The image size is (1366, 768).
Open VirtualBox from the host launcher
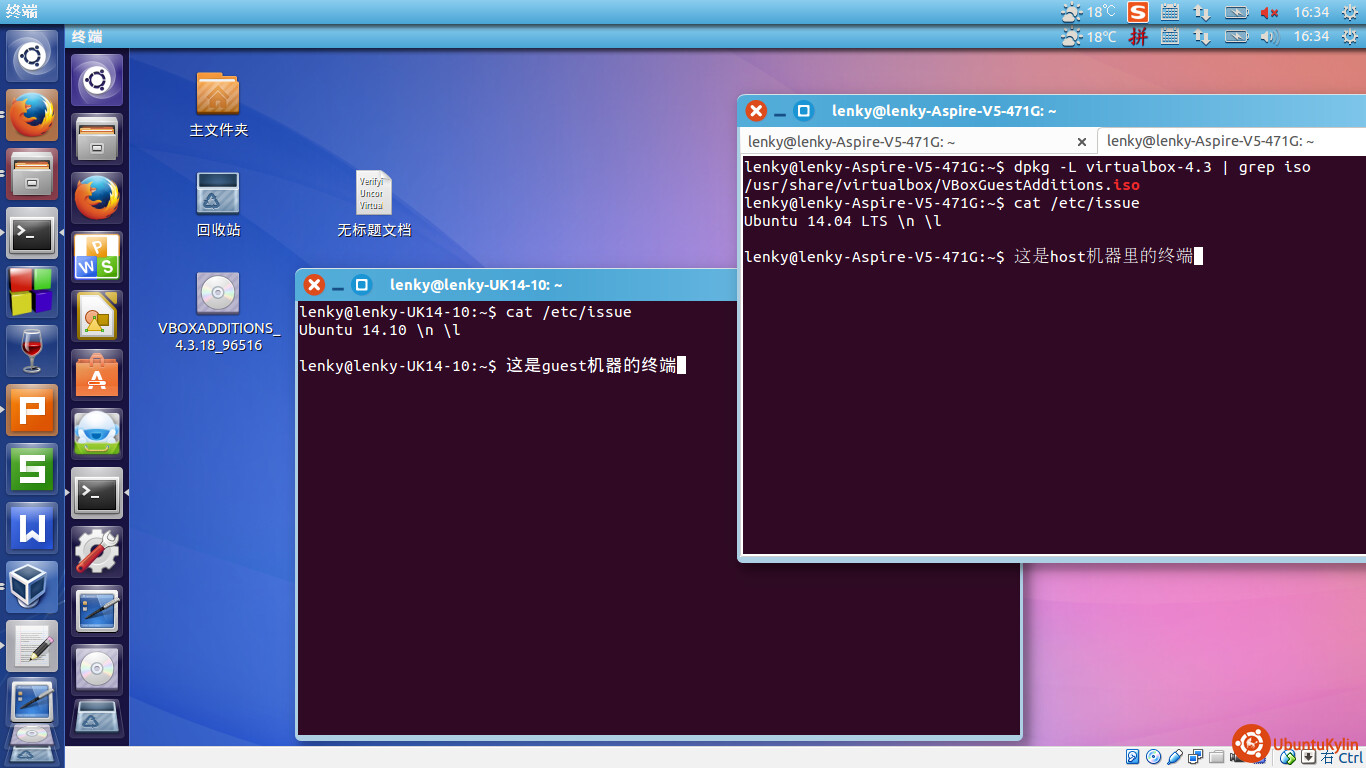pyautogui.click(x=33, y=586)
